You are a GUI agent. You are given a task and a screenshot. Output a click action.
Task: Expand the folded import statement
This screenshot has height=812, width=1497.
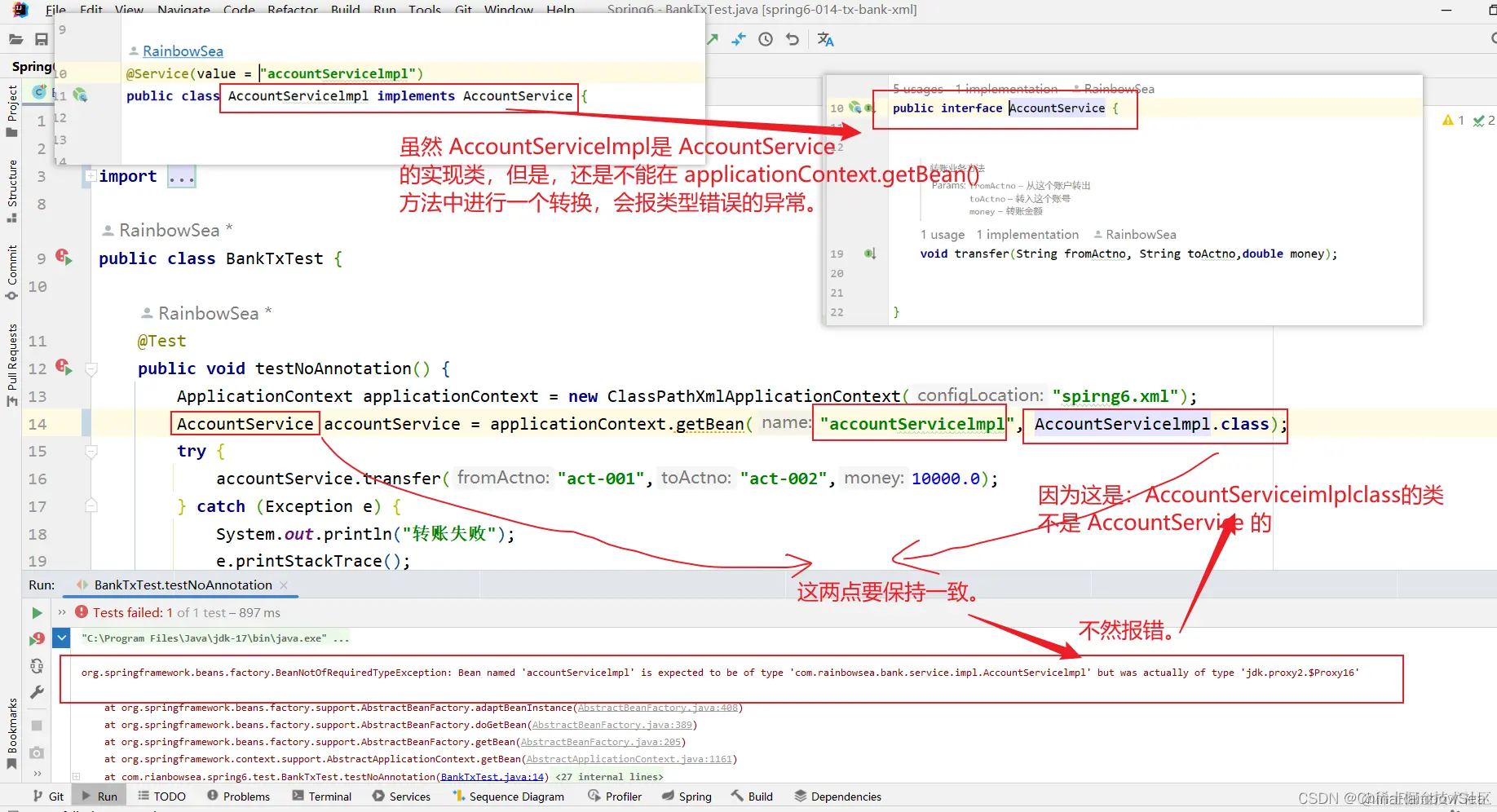click(91, 175)
